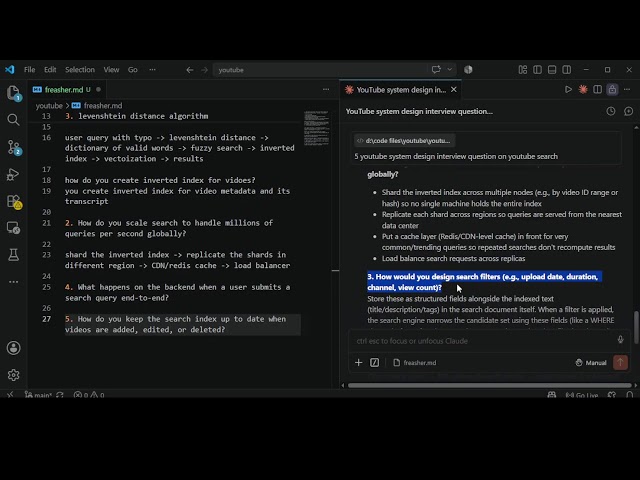Switch to YouTube system design Claude tab
Image resolution: width=640 pixels, height=480 pixels.
point(400,90)
